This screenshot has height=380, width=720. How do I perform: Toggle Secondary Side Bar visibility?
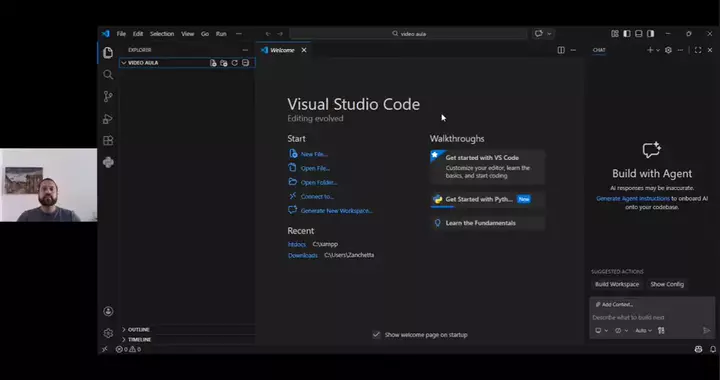[651, 34]
